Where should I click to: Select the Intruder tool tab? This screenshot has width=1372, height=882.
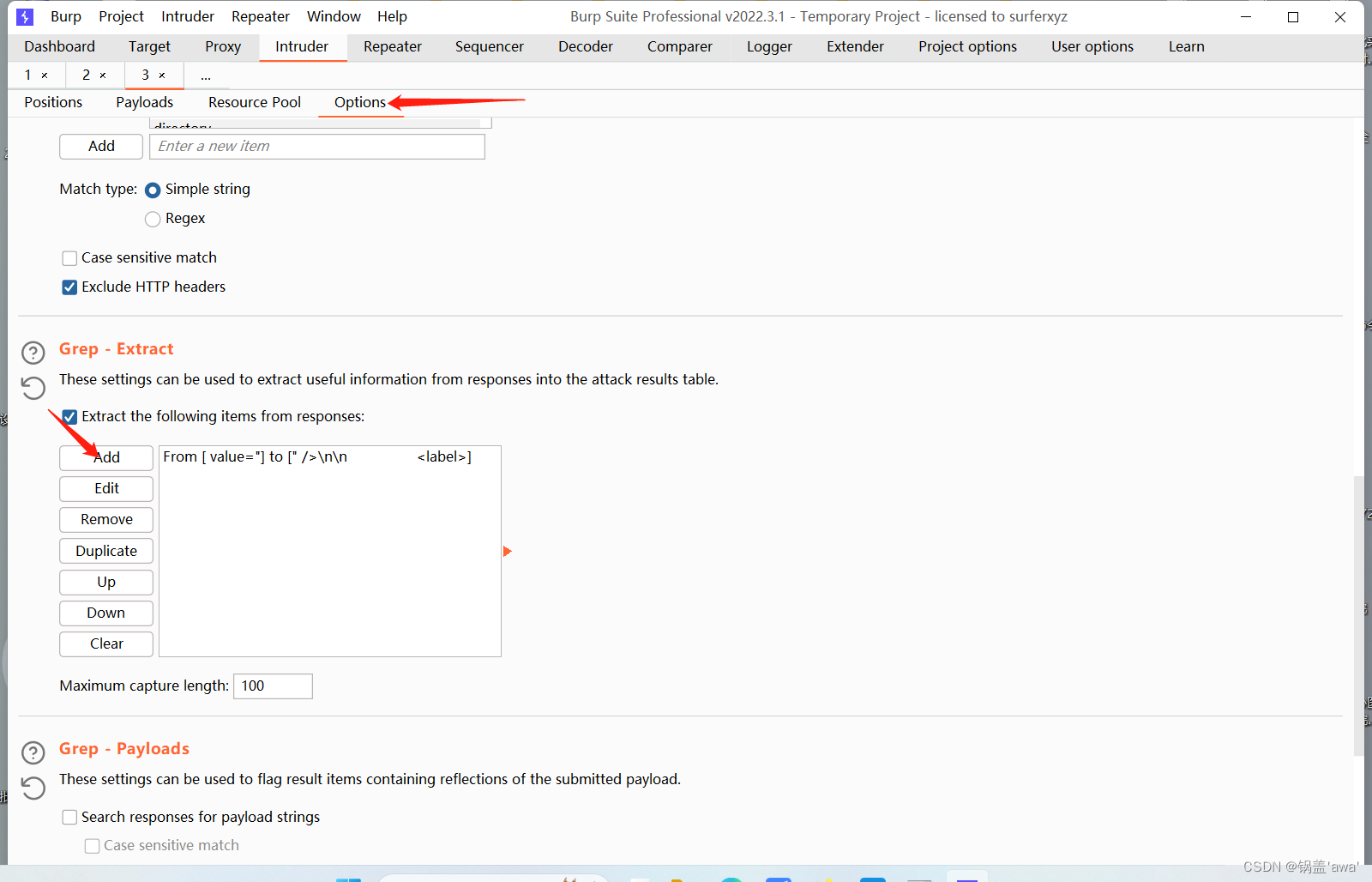pos(302,46)
